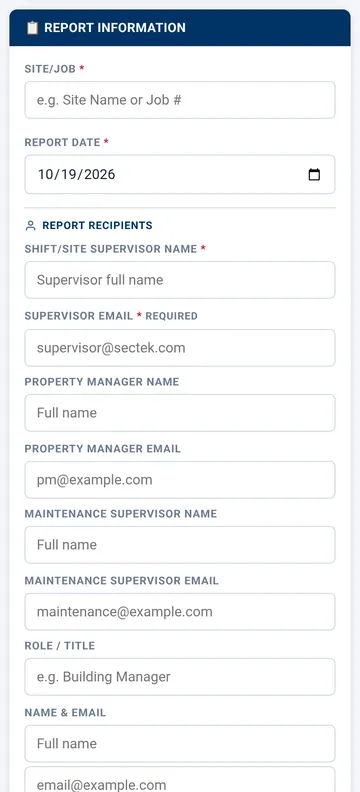Click the Role / Title Building Manager field

click(180, 677)
